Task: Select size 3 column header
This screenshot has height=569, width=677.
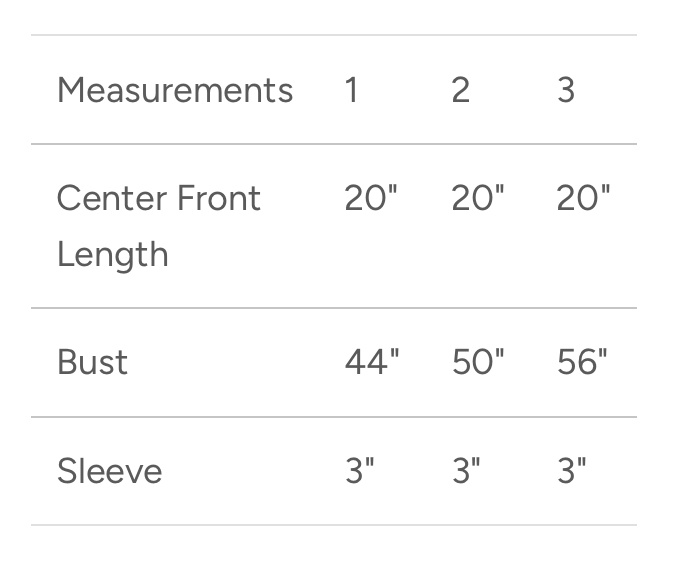Action: 566,90
